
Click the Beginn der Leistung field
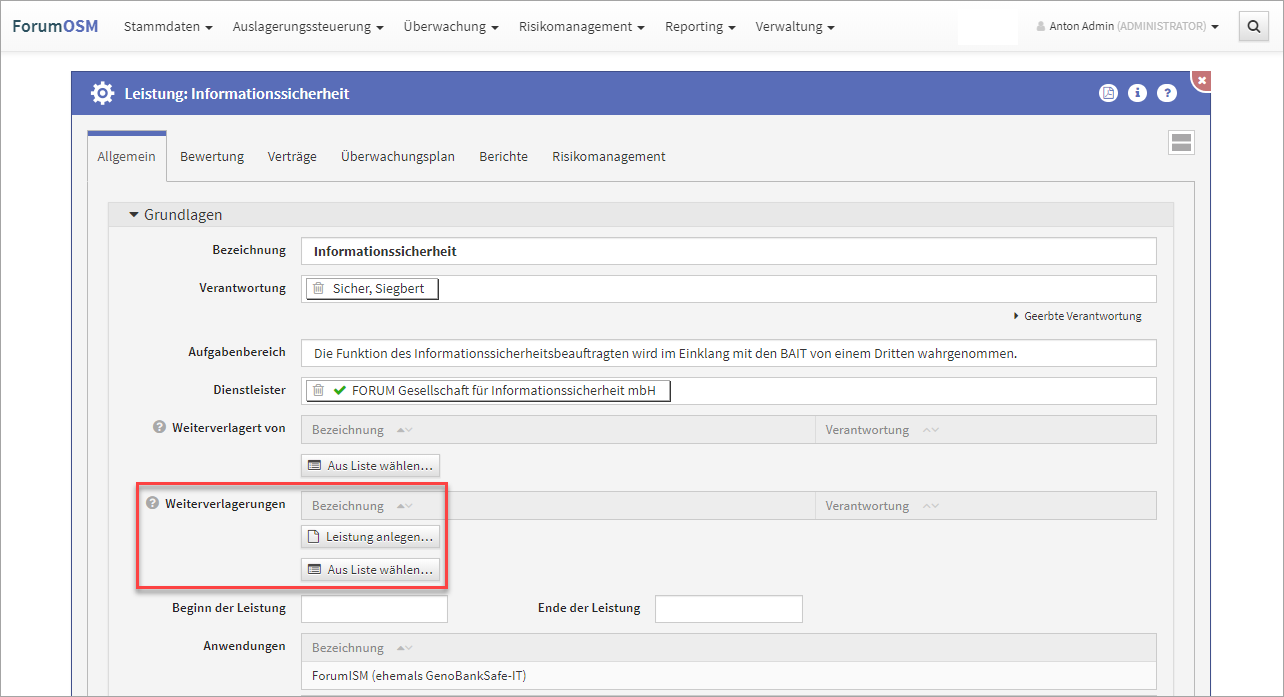(x=374, y=609)
